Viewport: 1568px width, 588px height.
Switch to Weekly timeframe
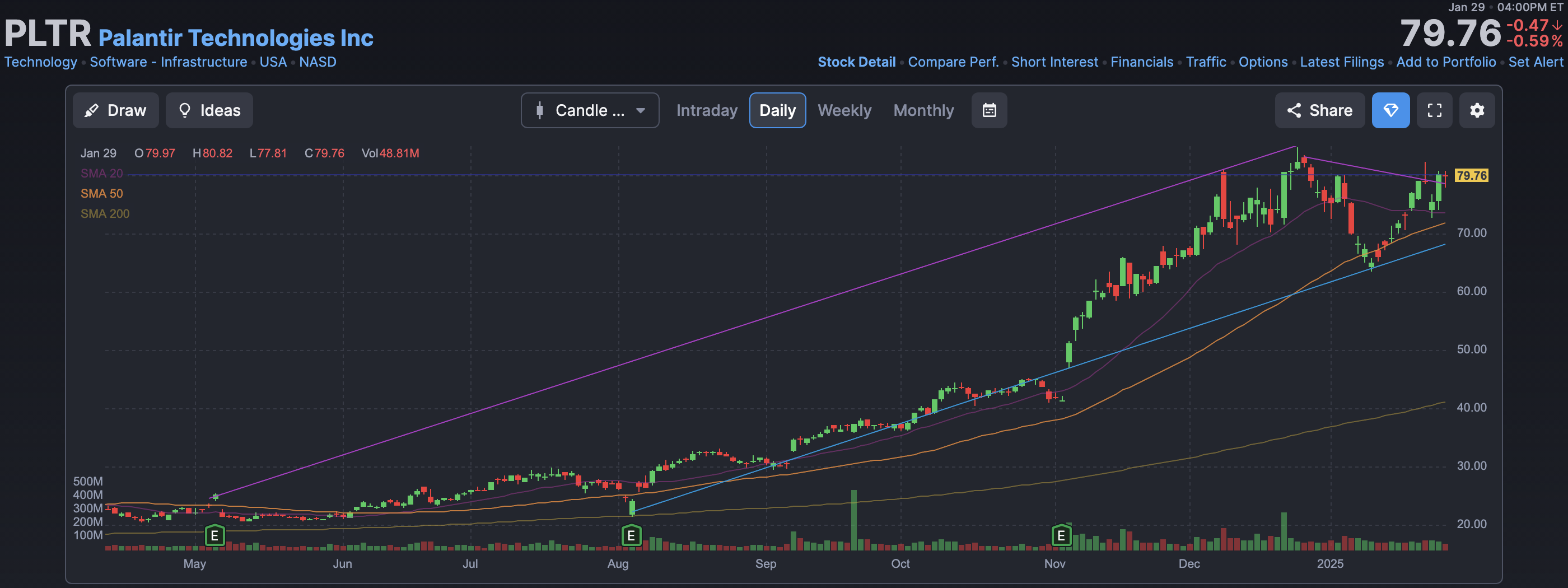point(844,110)
